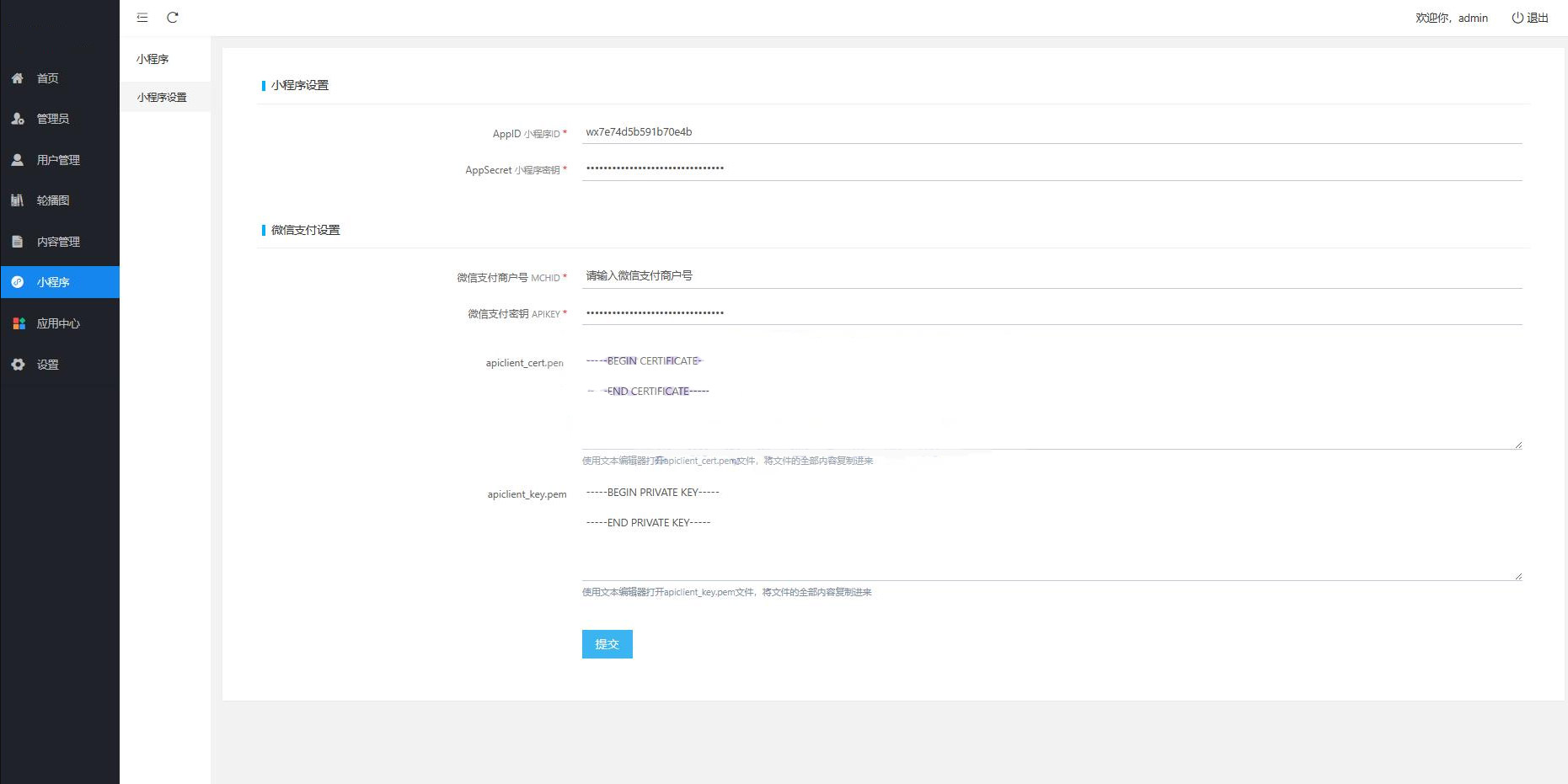Select 小程序 in the left menu
The height and width of the screenshot is (784, 1568).
[60, 282]
